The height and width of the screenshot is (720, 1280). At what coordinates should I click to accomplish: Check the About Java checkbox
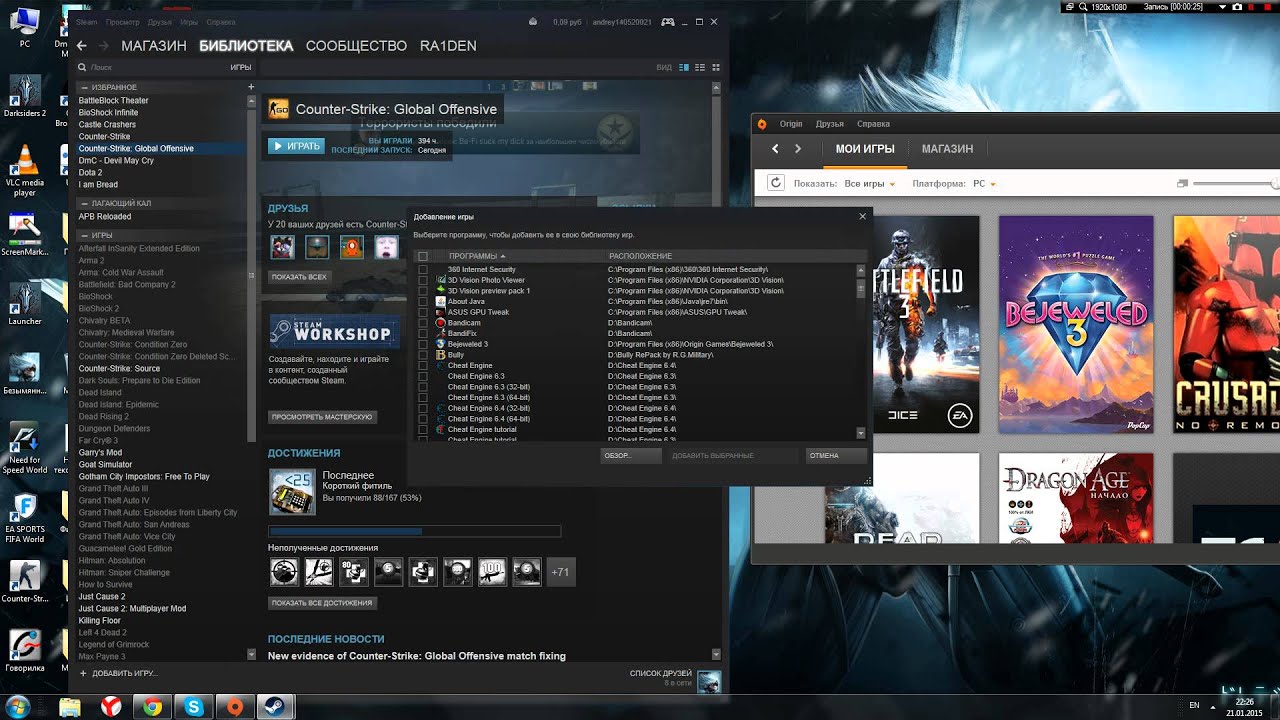(423, 301)
